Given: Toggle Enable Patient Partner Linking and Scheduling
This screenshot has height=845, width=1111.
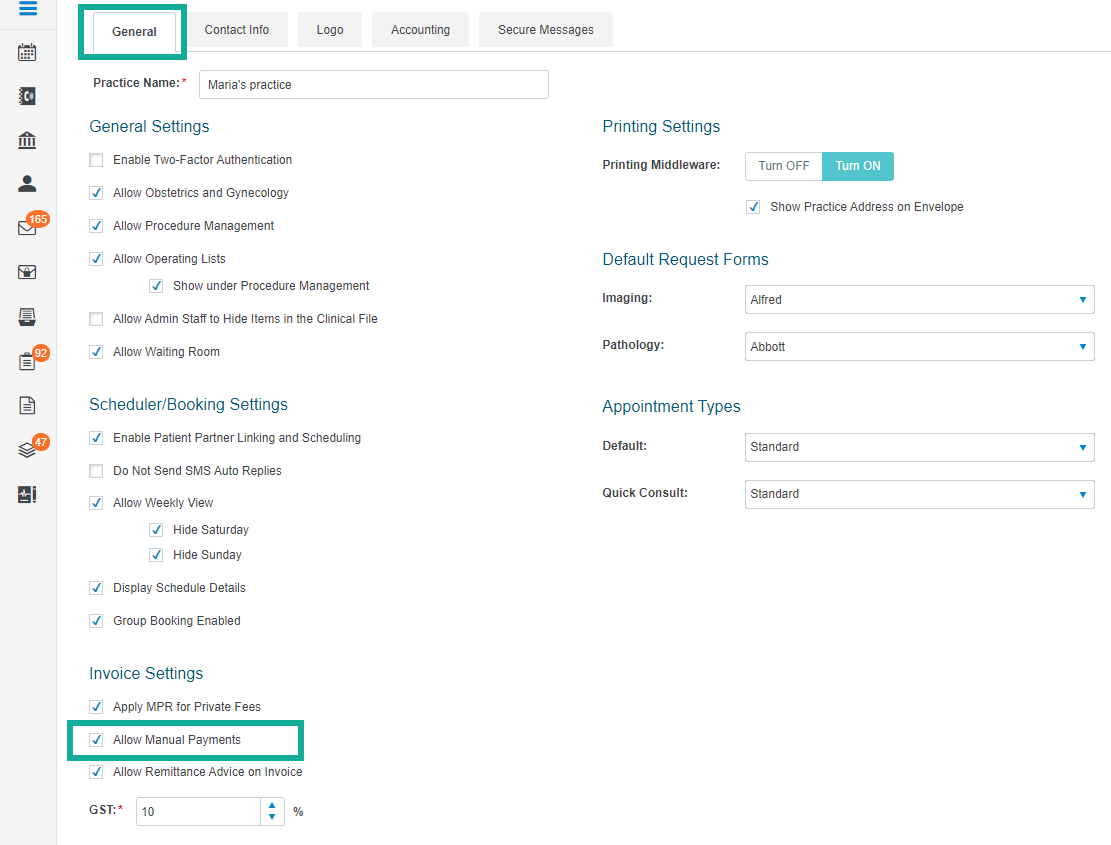Looking at the screenshot, I should coord(96,438).
